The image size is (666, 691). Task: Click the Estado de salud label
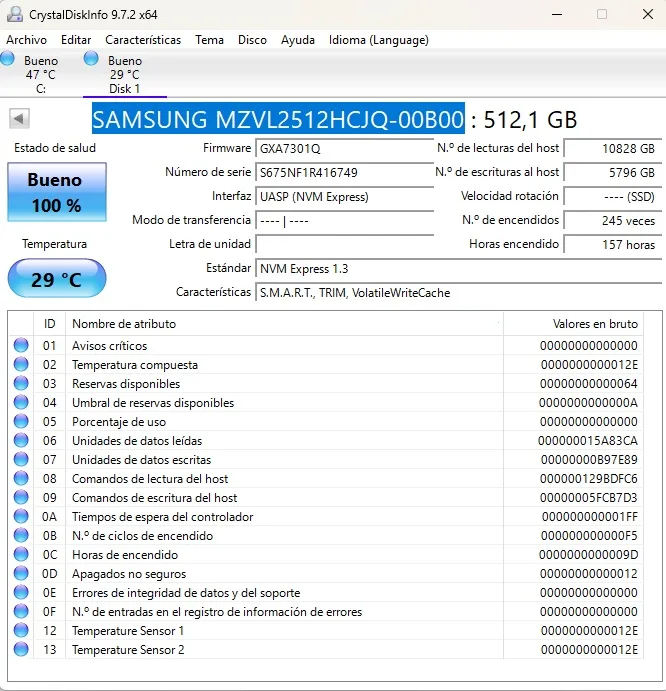tap(55, 148)
